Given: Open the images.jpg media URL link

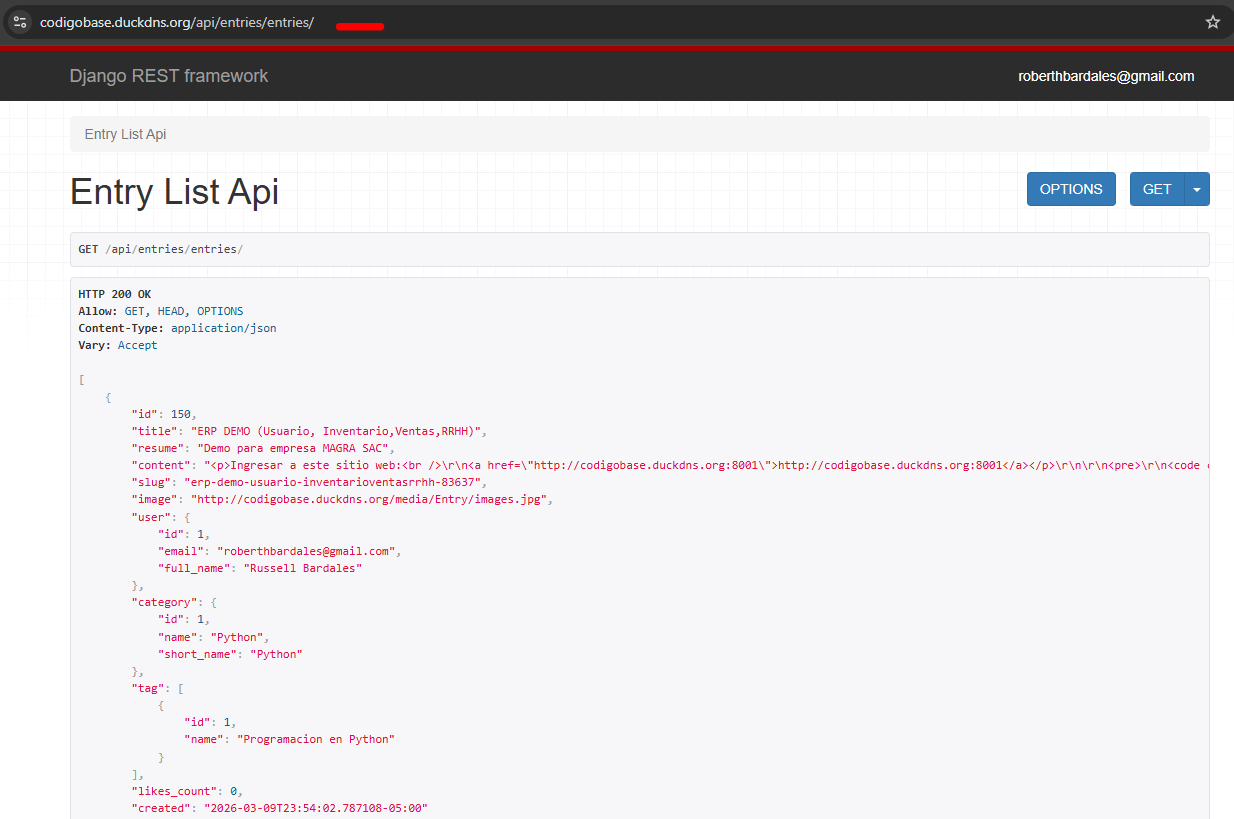Looking at the screenshot, I should (x=371, y=499).
